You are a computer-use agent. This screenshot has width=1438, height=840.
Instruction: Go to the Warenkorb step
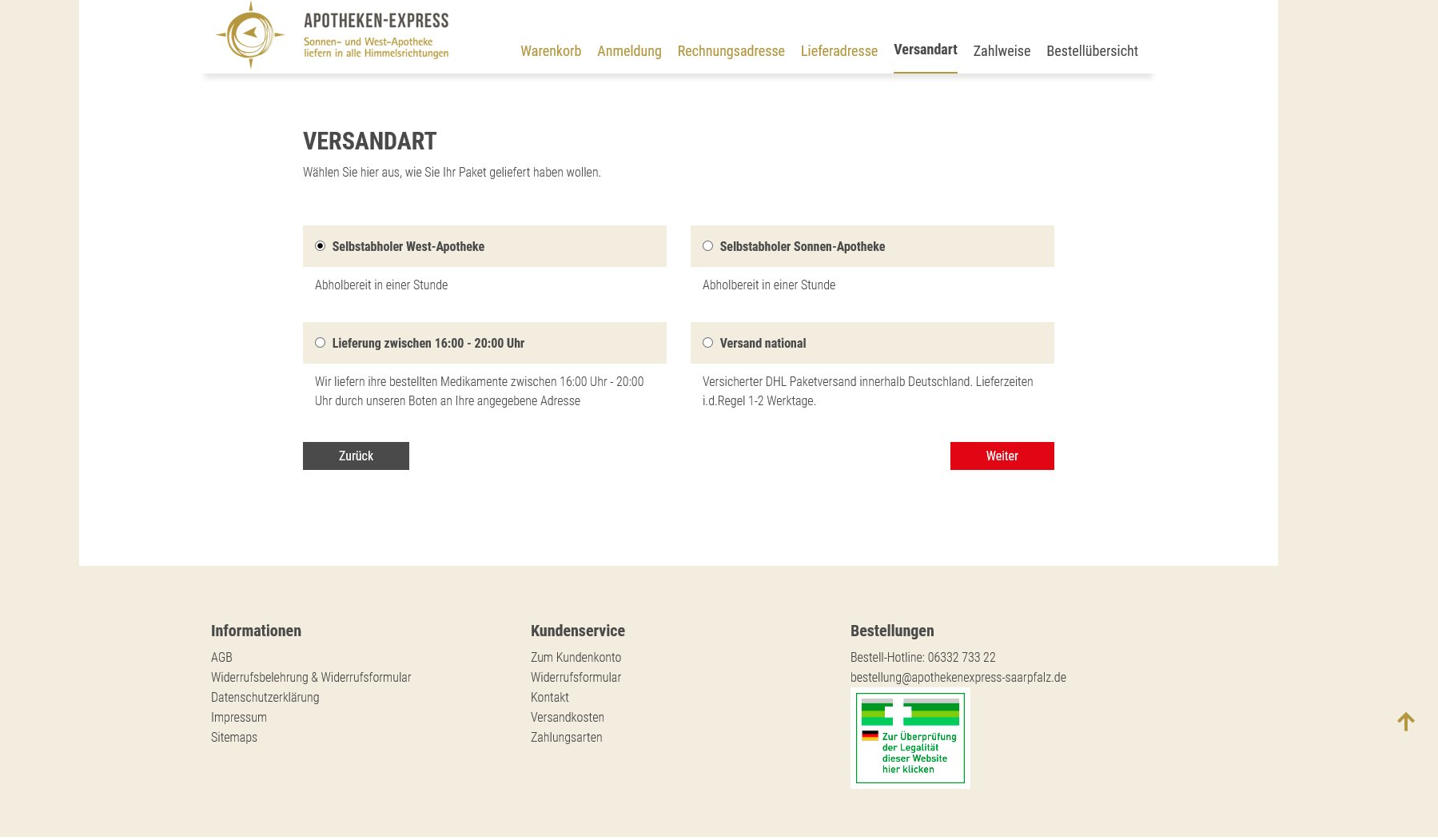coord(550,51)
